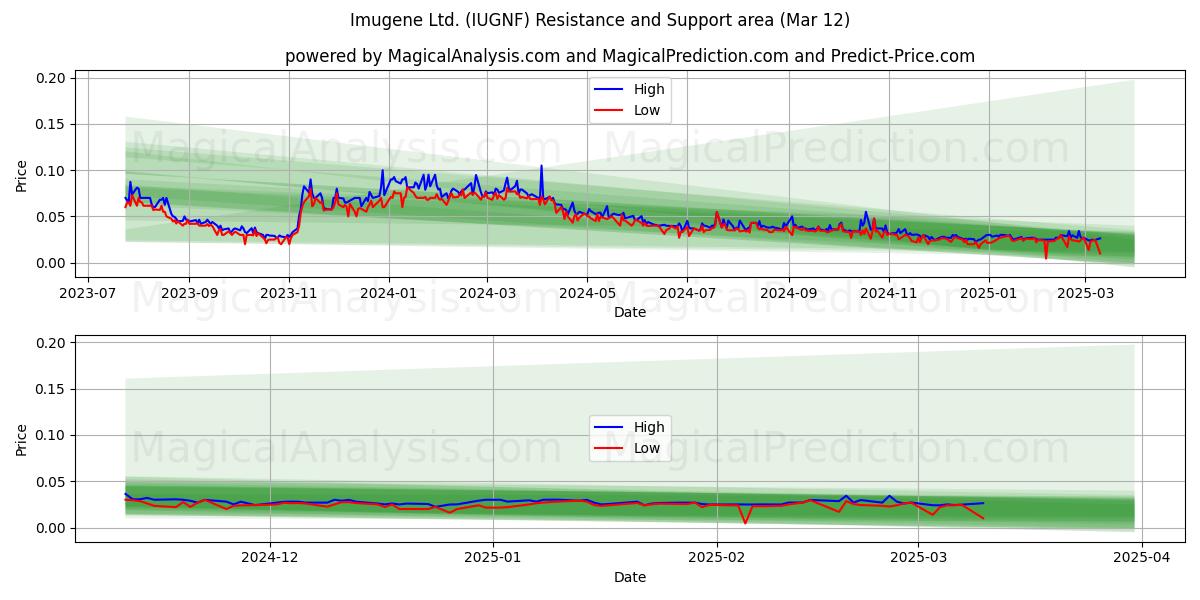Click the '2024-01' tick label on upper chart
The image size is (1200, 600).
tap(389, 293)
